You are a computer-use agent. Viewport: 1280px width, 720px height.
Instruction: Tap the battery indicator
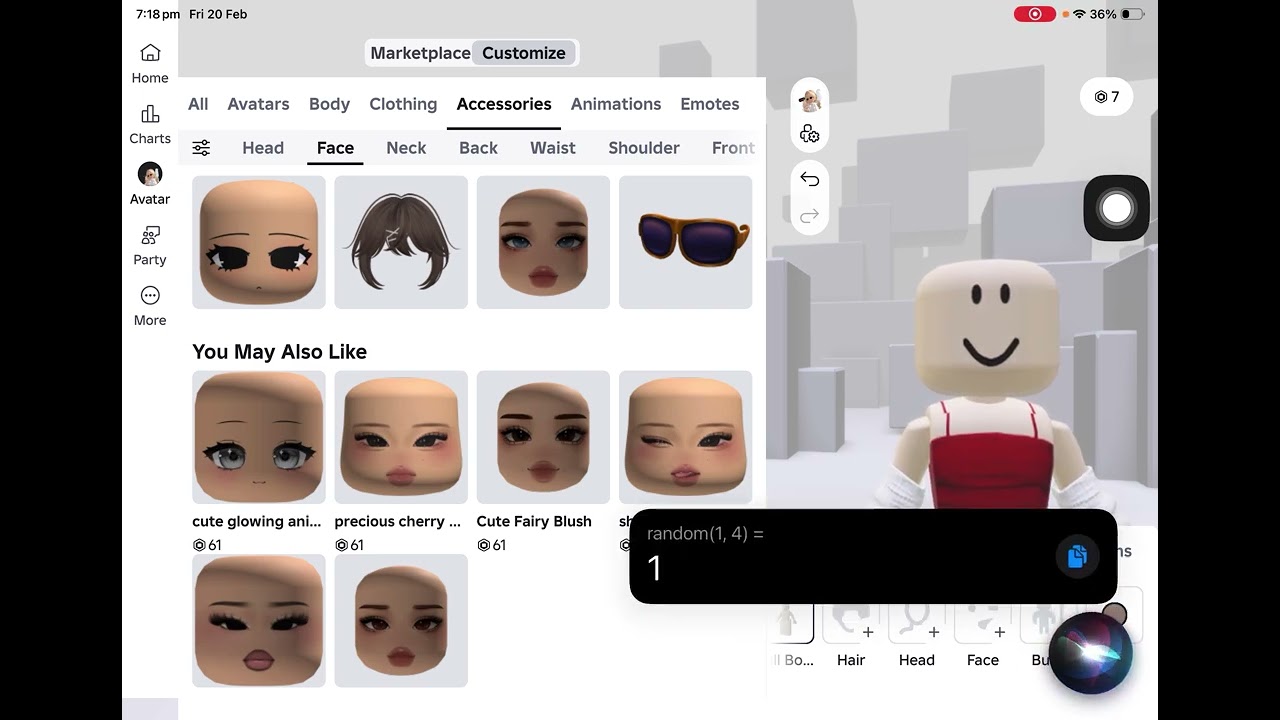[x=1132, y=14]
